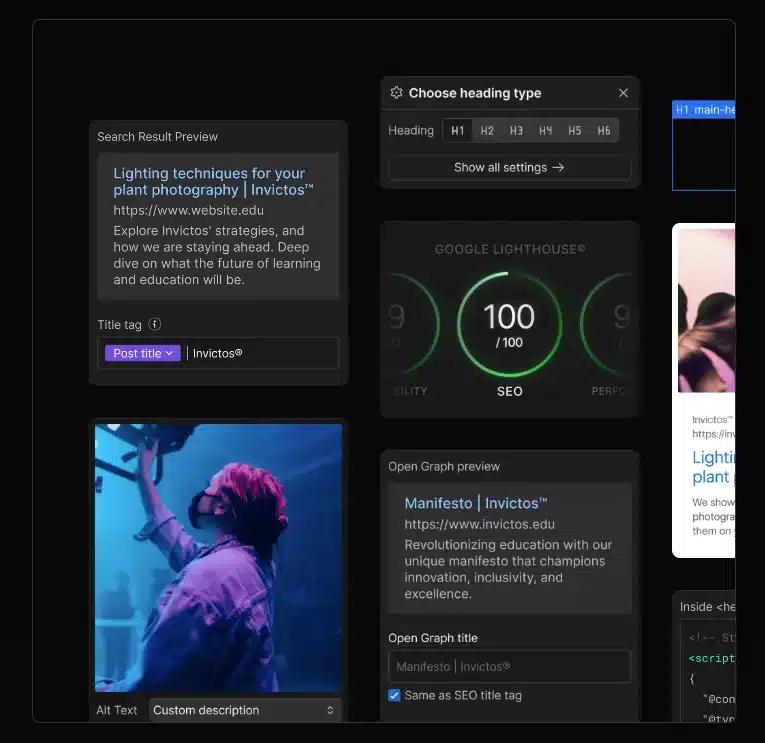Click Show all settings button
Image resolution: width=765 pixels, height=743 pixels.
[x=509, y=168]
